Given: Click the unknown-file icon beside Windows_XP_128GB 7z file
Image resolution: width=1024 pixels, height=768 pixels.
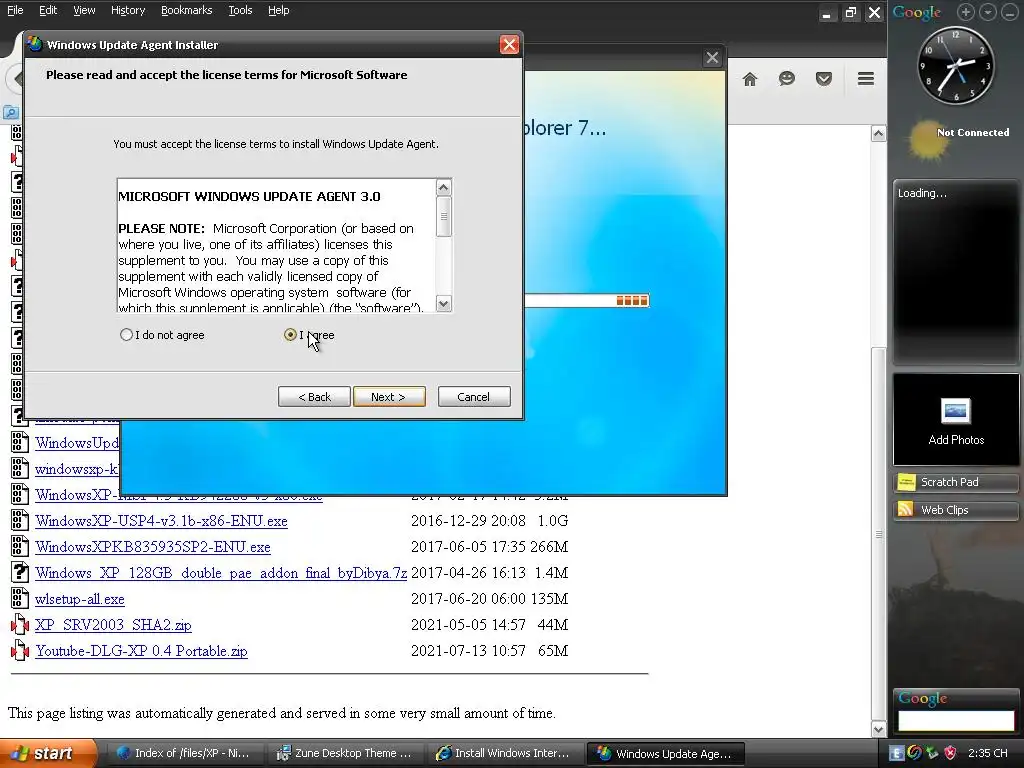Looking at the screenshot, I should tap(20, 573).
